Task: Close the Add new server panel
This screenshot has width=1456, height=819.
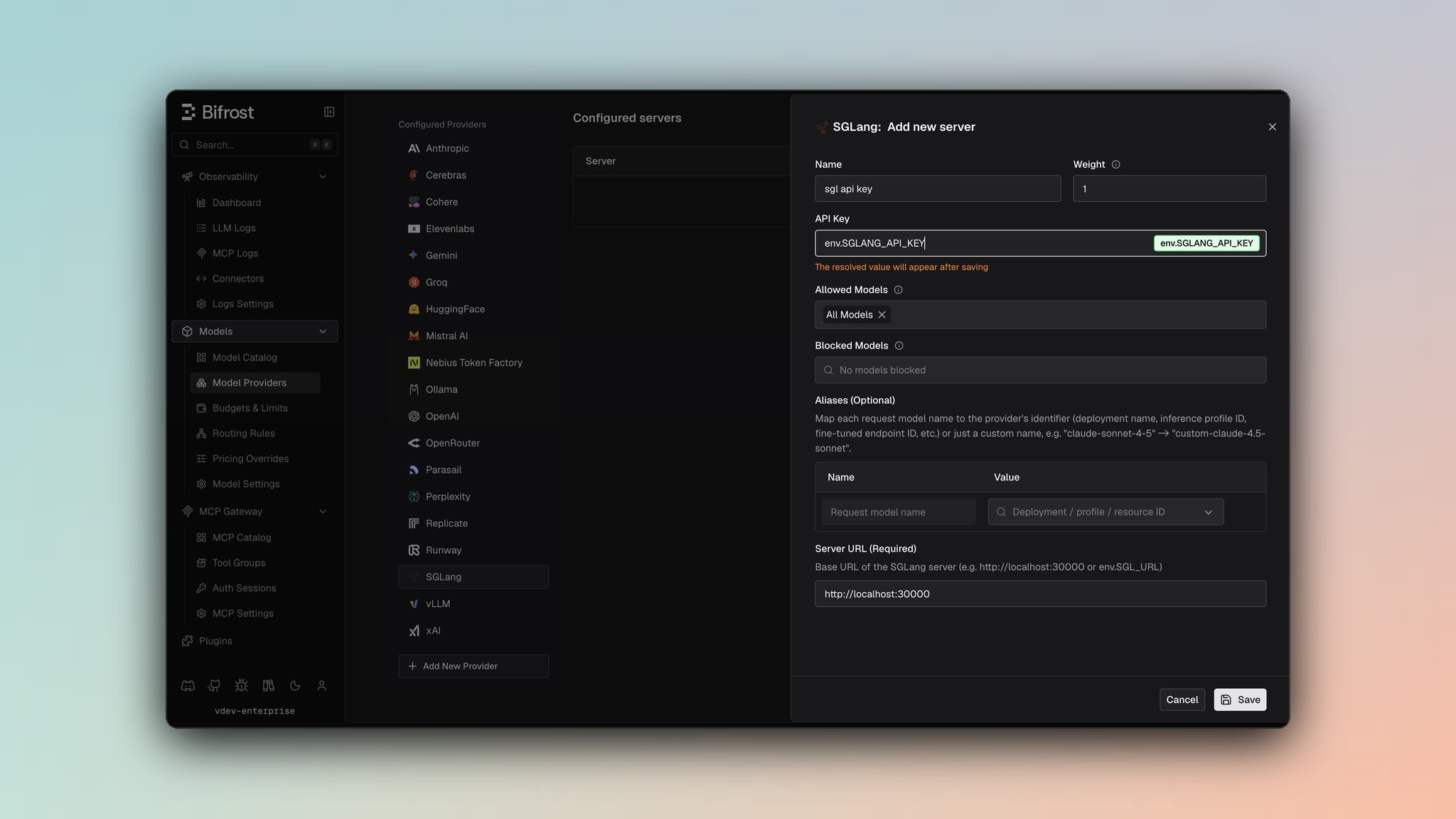Action: click(1272, 127)
